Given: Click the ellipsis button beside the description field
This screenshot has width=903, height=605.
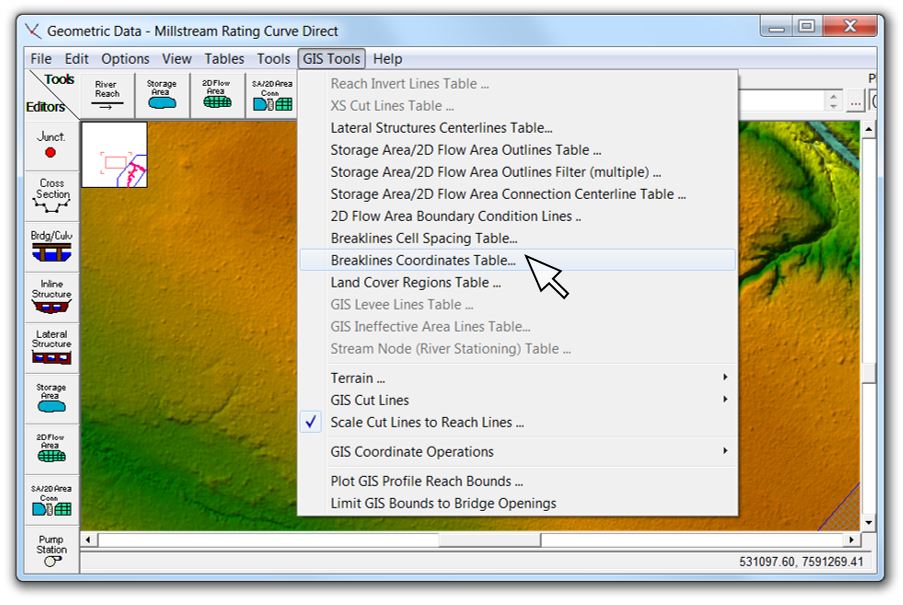Looking at the screenshot, I should (856, 102).
